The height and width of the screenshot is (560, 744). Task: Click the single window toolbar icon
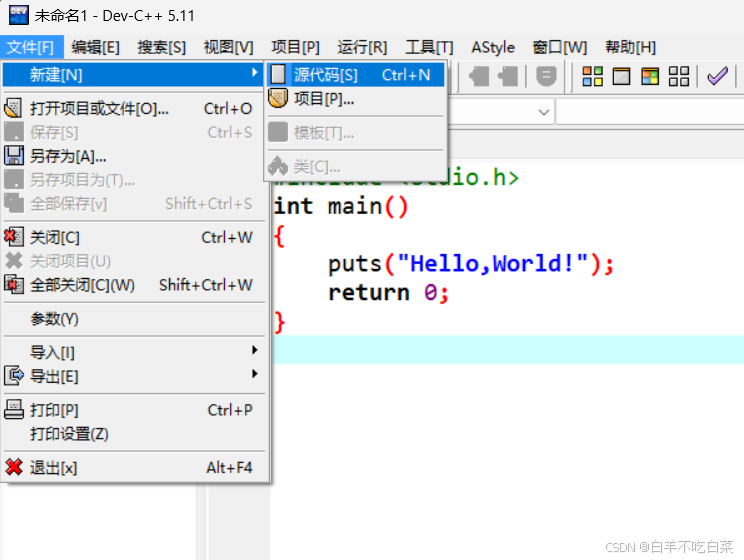coord(621,76)
